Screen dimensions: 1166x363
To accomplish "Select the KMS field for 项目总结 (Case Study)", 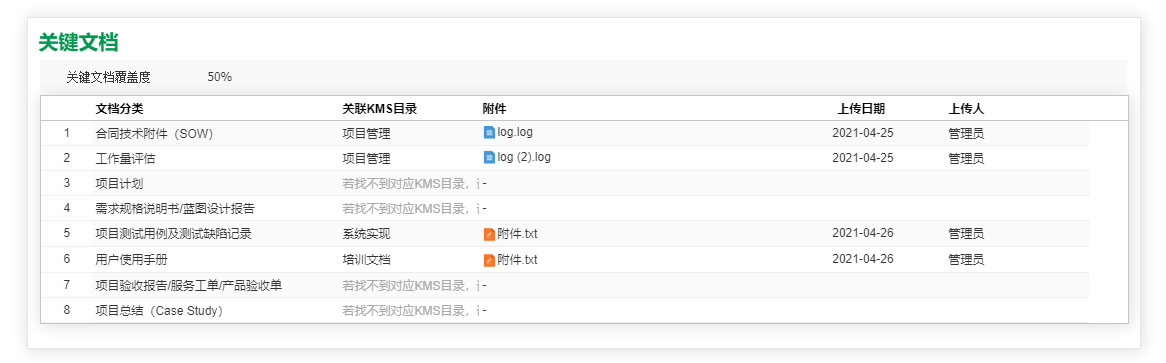I will 410,311.
